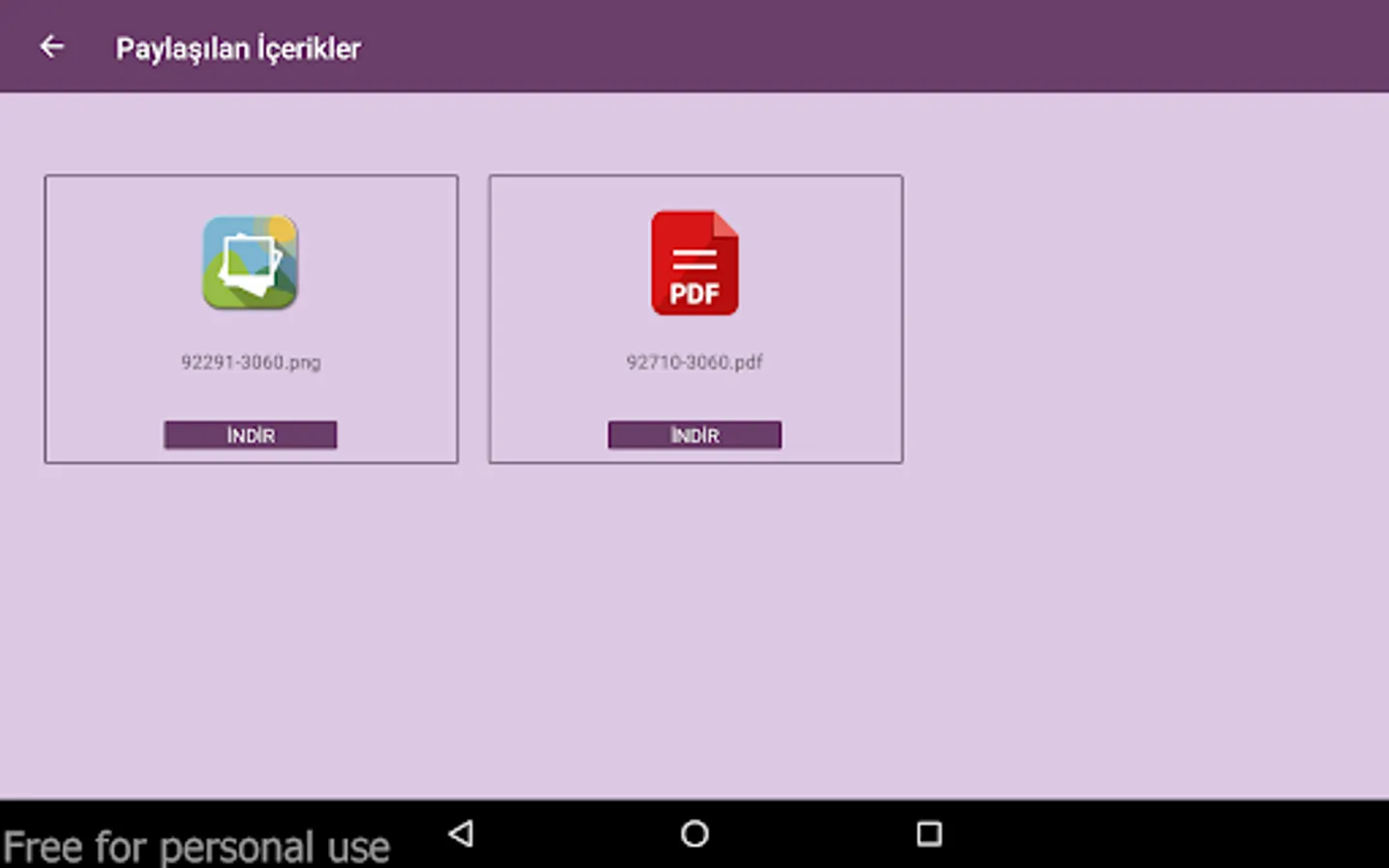The width and height of the screenshot is (1389, 868).
Task: Return to previous screen using left arrow
Action: click(51, 45)
